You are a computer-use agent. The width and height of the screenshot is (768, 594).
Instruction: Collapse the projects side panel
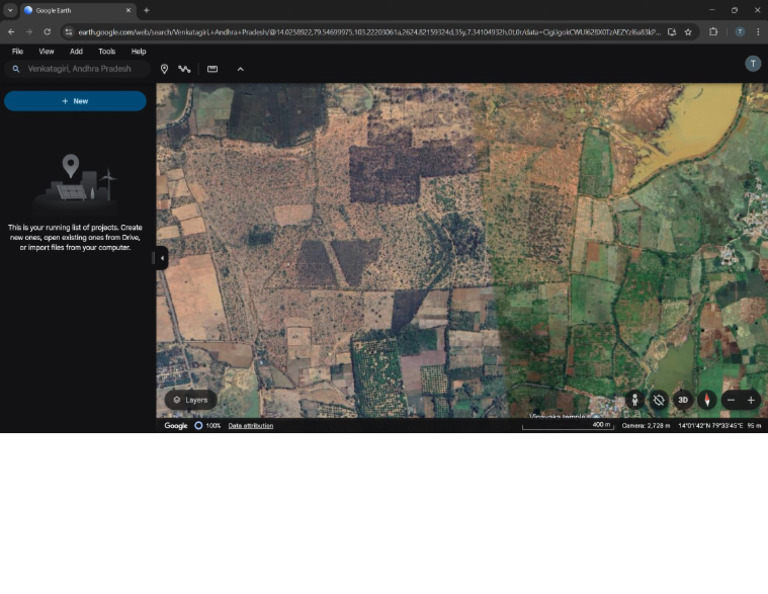(x=162, y=258)
